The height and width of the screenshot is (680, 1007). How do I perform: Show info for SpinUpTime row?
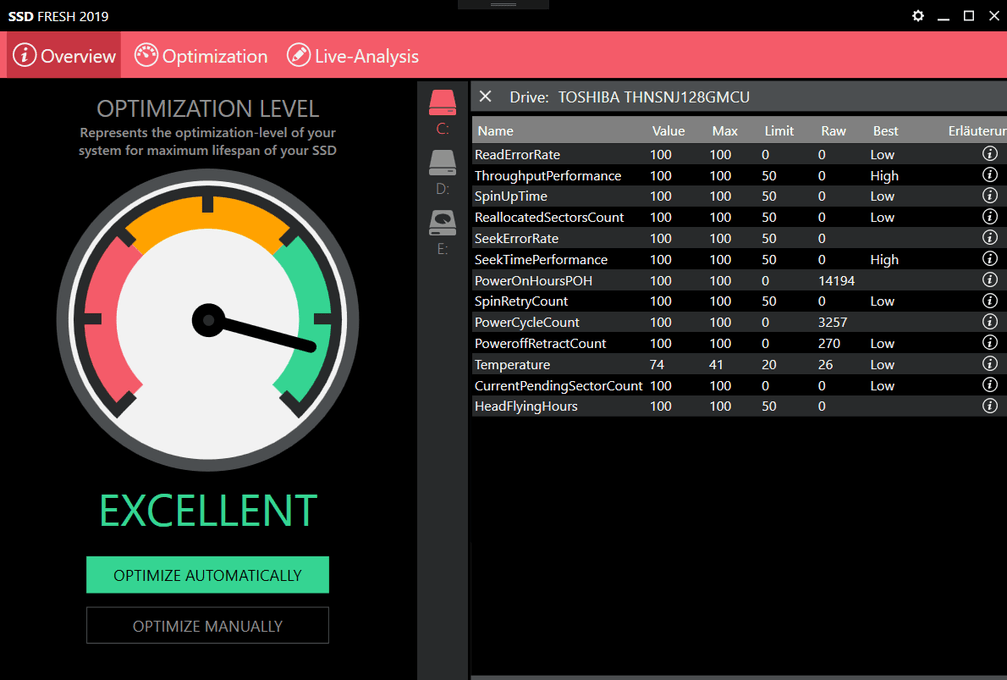click(x=990, y=195)
